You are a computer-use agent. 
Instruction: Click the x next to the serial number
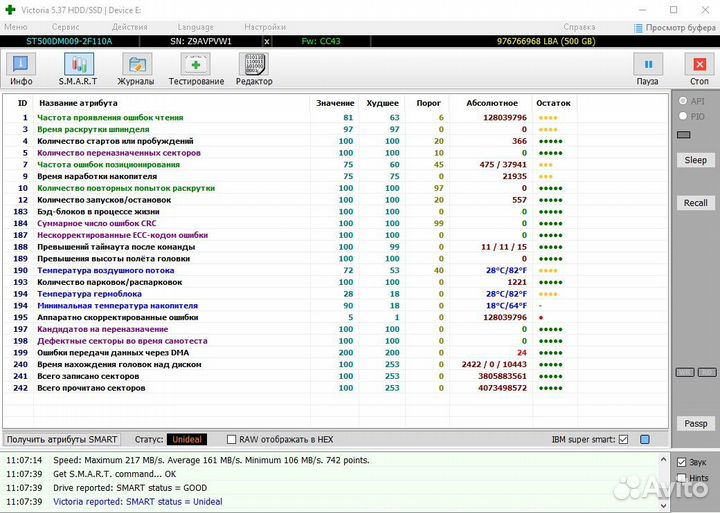267,42
